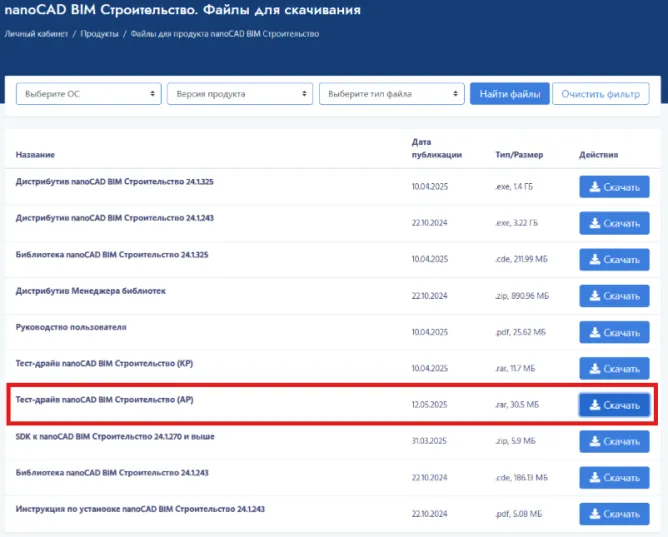Viewport: 668px width, 537px height.
Task: Download Дистрибутив nanoCAD BIM Строительство 24.1.243
Action: [x=614, y=223]
